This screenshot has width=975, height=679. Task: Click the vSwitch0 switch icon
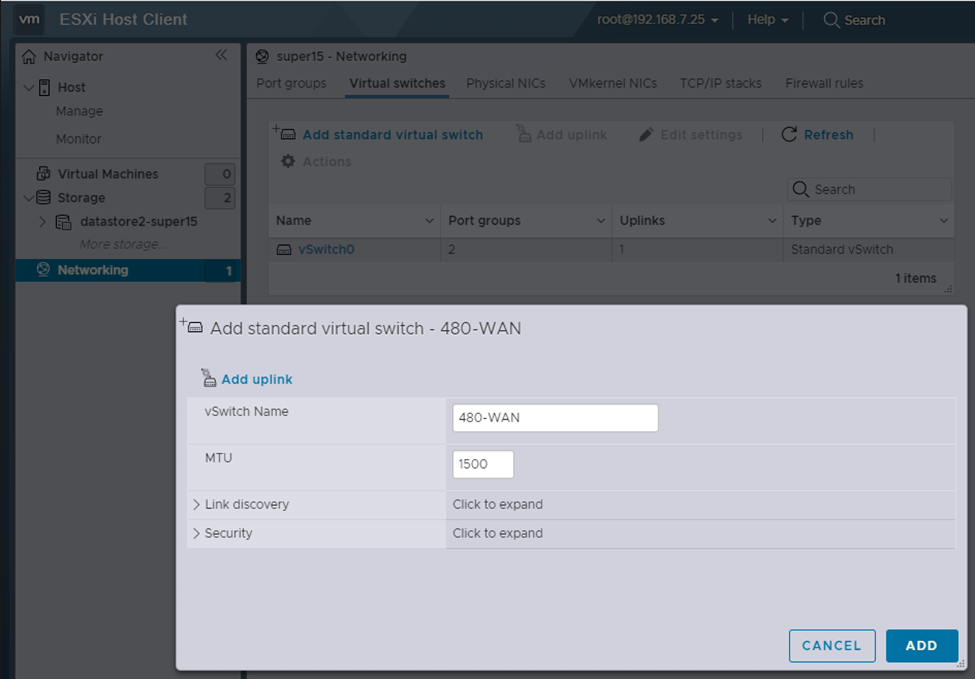(x=284, y=249)
